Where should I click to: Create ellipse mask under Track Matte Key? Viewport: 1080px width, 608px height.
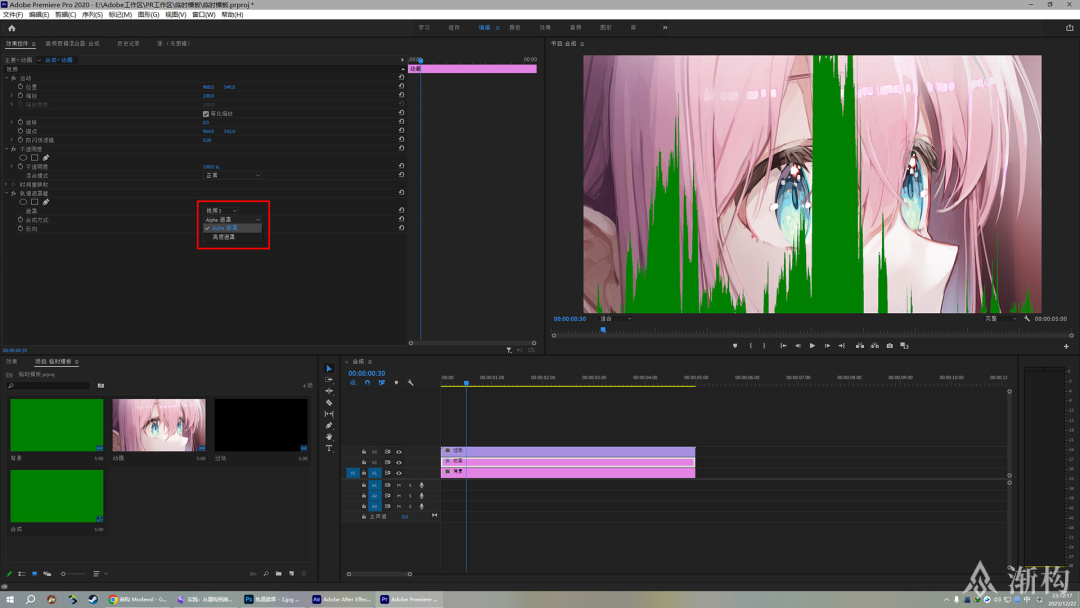23,202
